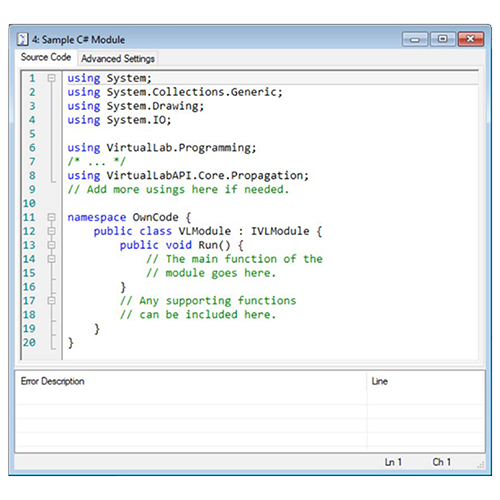
Task: Click 'public void Run() {' line
Action: click(x=182, y=245)
